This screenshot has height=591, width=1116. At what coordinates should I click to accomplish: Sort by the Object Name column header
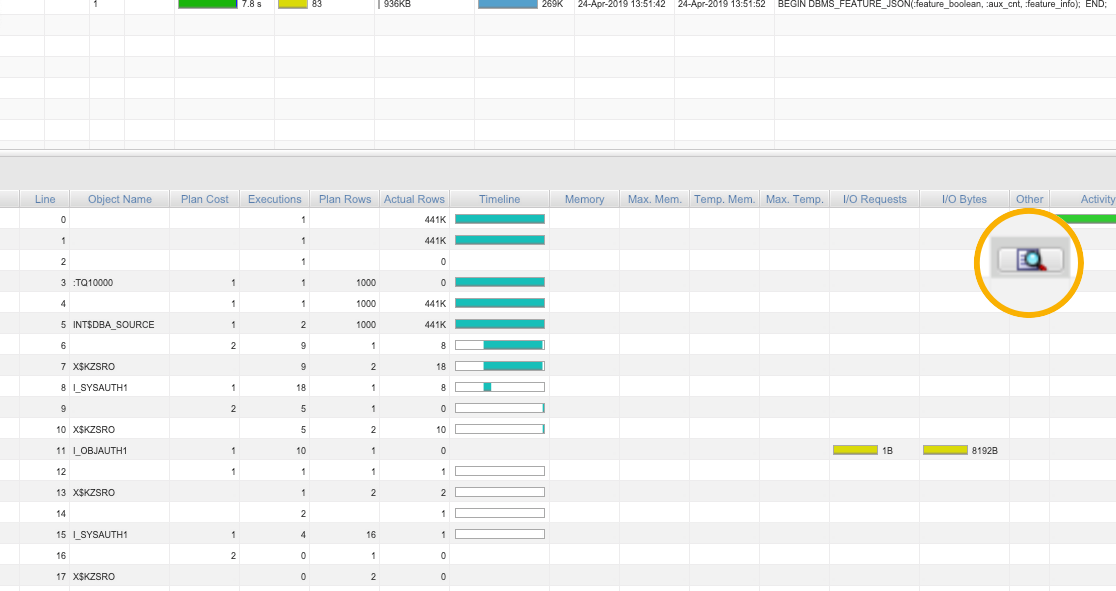point(120,199)
